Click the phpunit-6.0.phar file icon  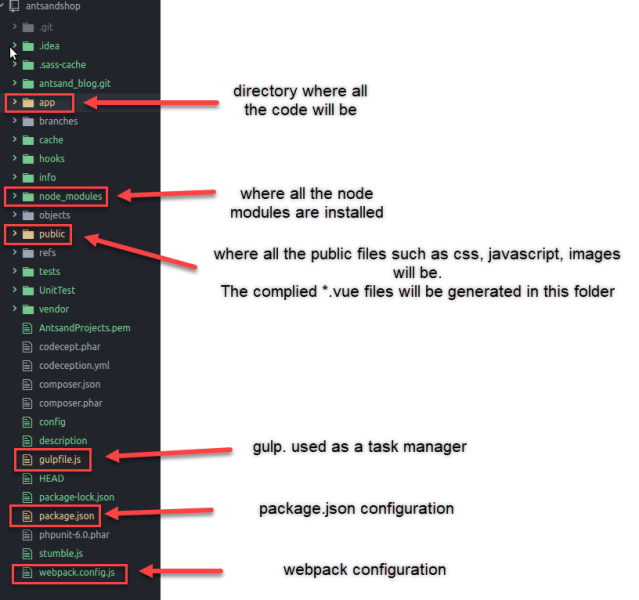pos(27,535)
